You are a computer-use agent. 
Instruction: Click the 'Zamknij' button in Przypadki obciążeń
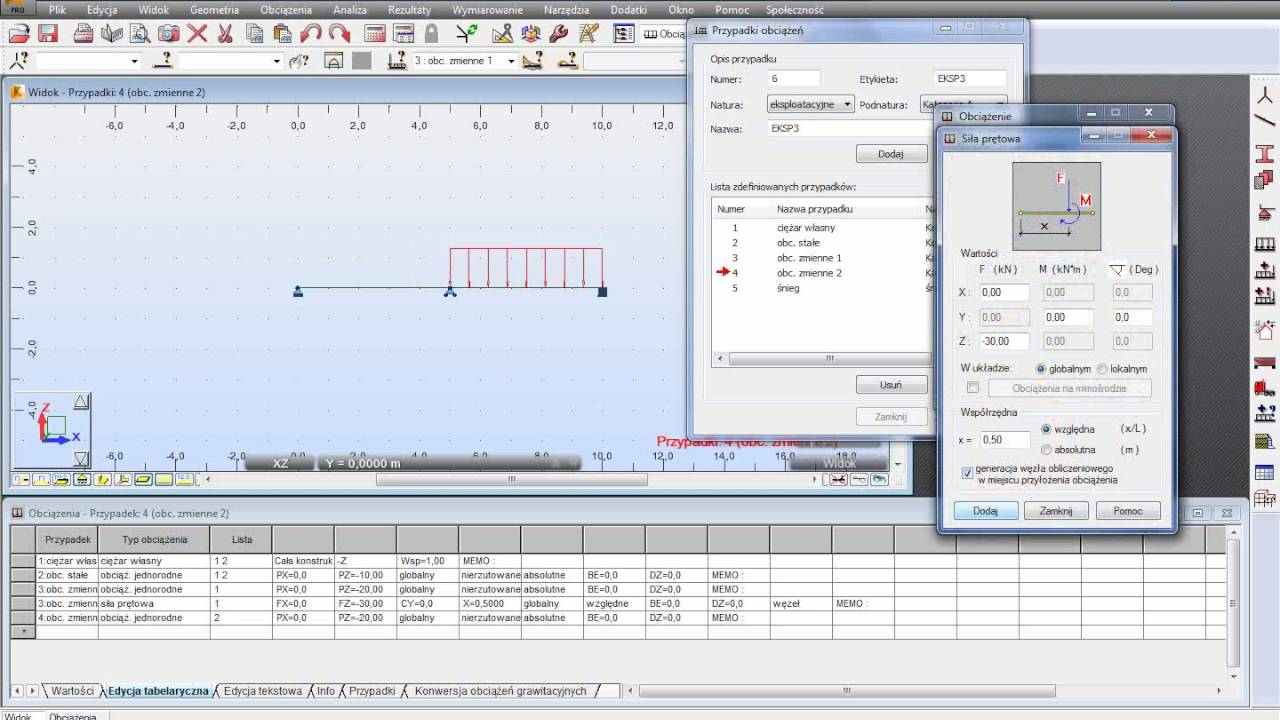(x=890, y=417)
